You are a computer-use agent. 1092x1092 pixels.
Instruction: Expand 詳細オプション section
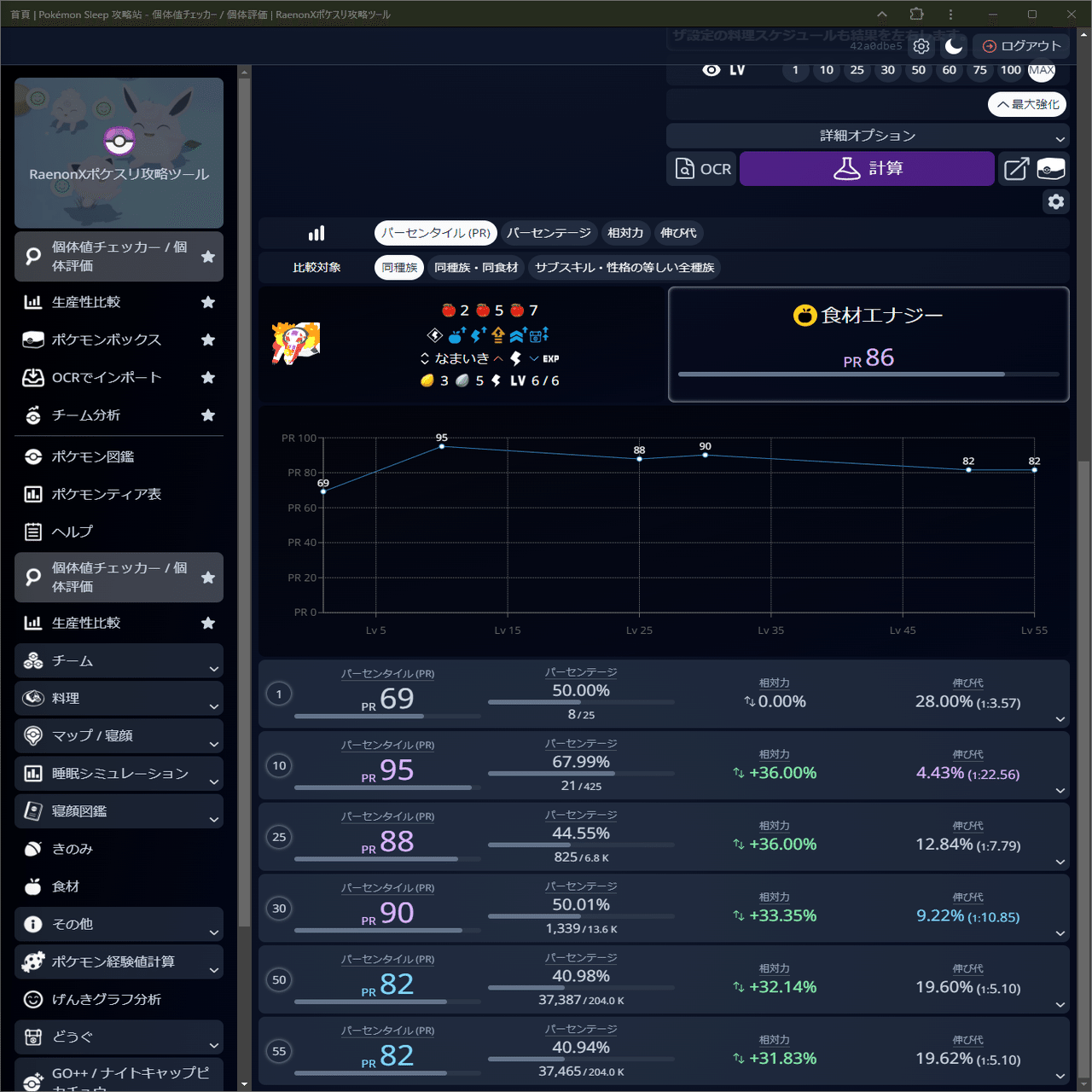click(x=868, y=136)
